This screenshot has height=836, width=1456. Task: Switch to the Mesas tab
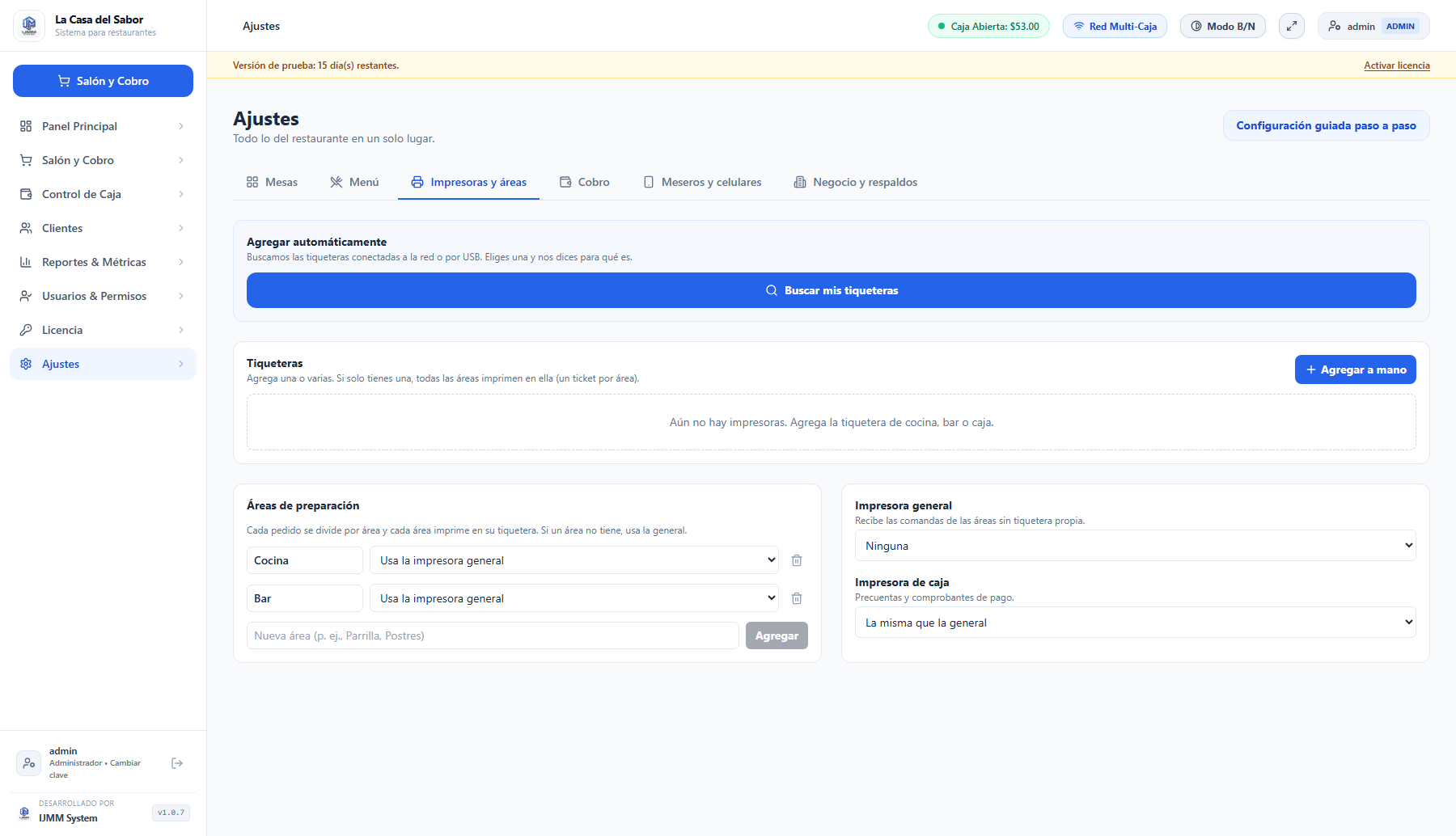272,182
